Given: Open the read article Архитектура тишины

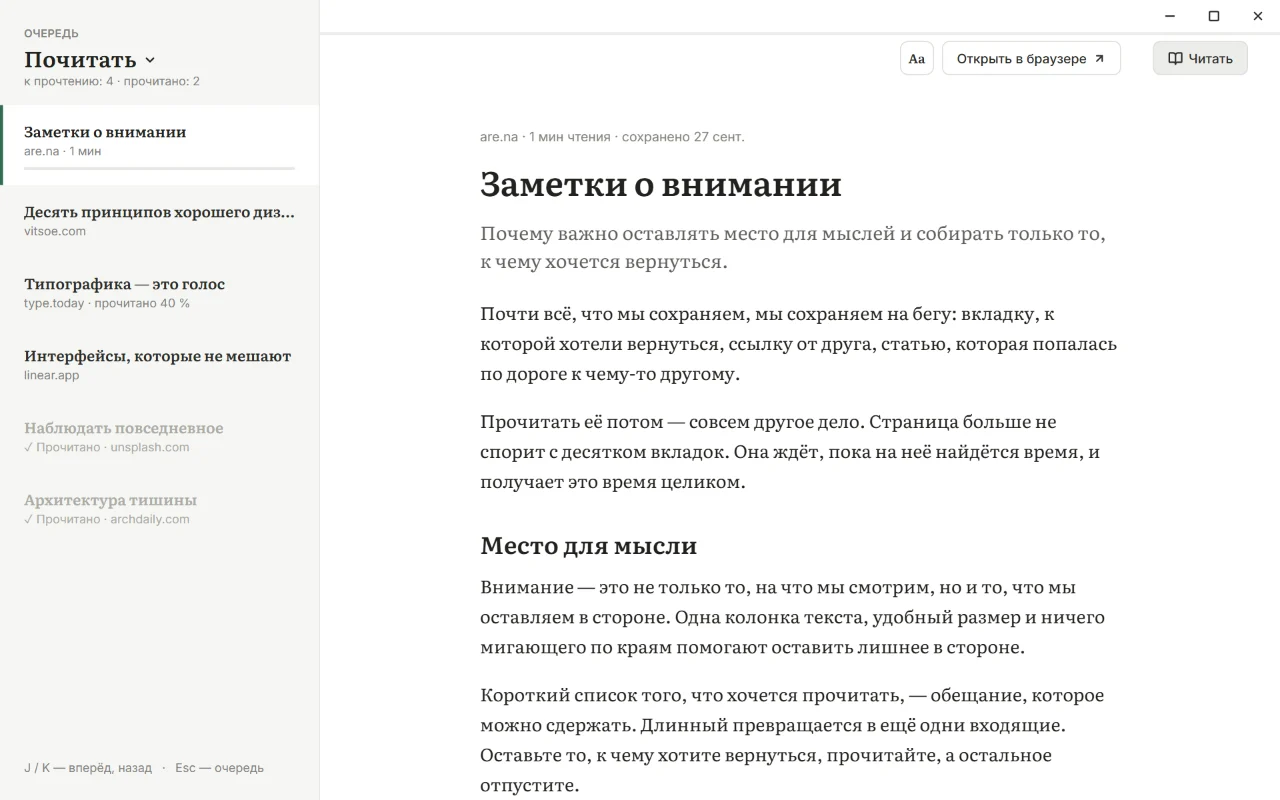Looking at the screenshot, I should click(x=160, y=509).
